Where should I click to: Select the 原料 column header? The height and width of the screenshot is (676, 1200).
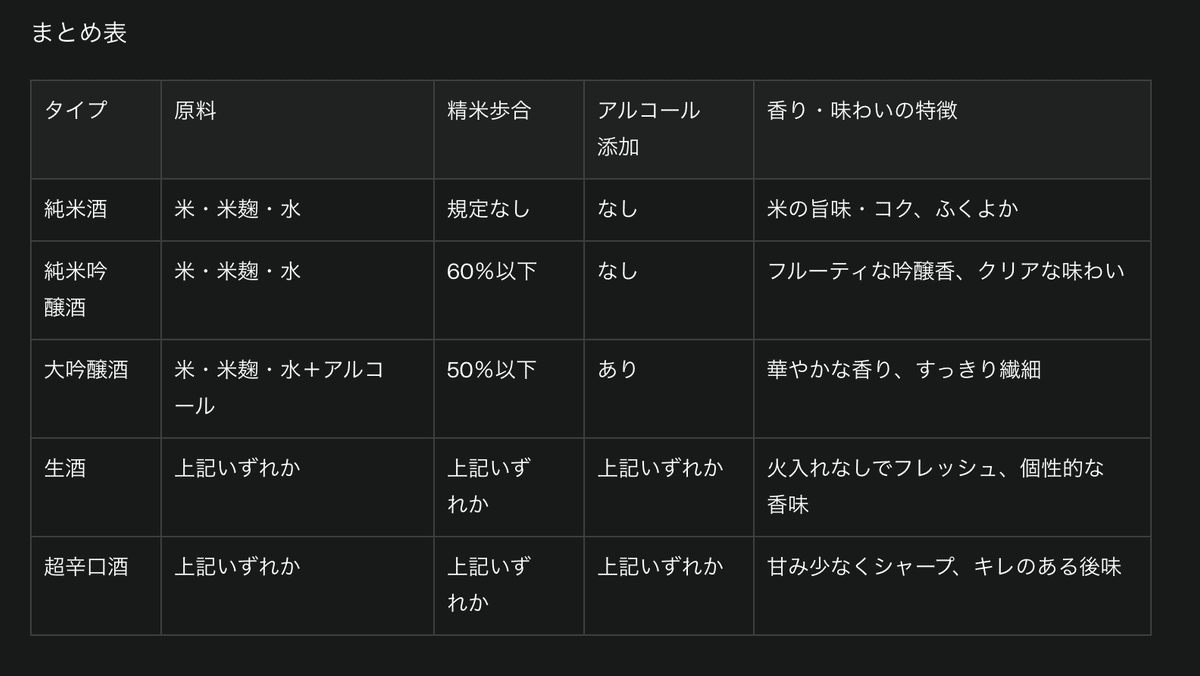click(x=297, y=130)
